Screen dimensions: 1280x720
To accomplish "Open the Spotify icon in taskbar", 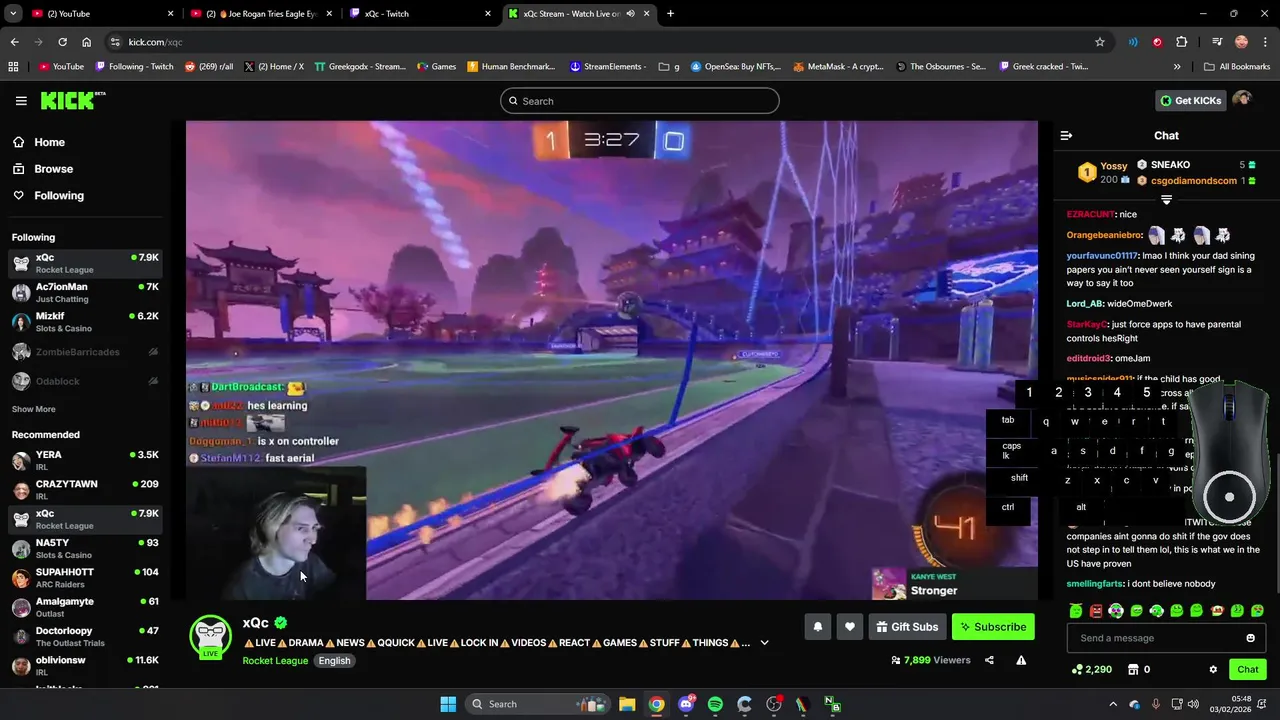I will click(x=715, y=704).
